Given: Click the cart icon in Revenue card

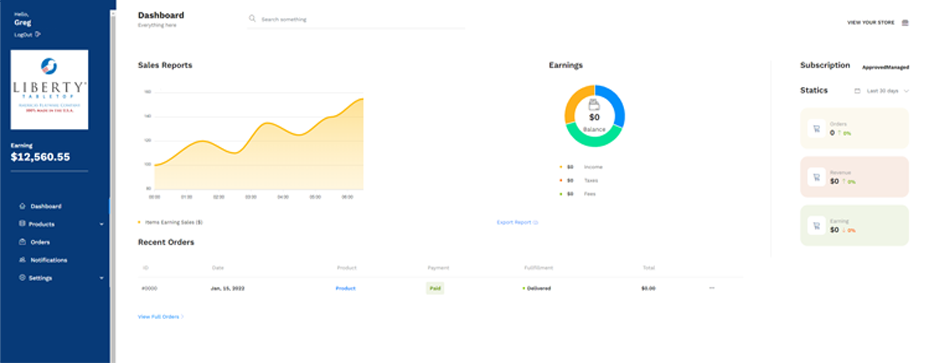Looking at the screenshot, I should (x=816, y=177).
